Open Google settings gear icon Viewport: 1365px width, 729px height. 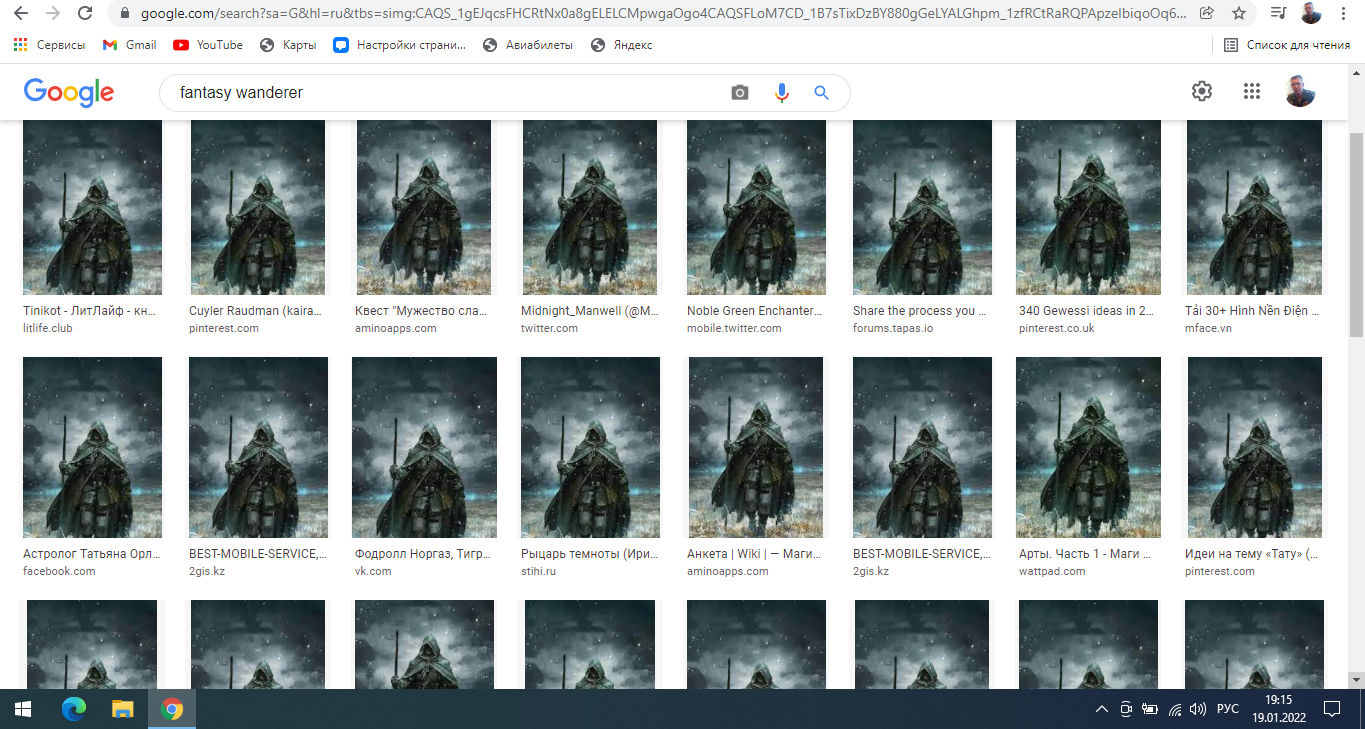[x=1201, y=91]
